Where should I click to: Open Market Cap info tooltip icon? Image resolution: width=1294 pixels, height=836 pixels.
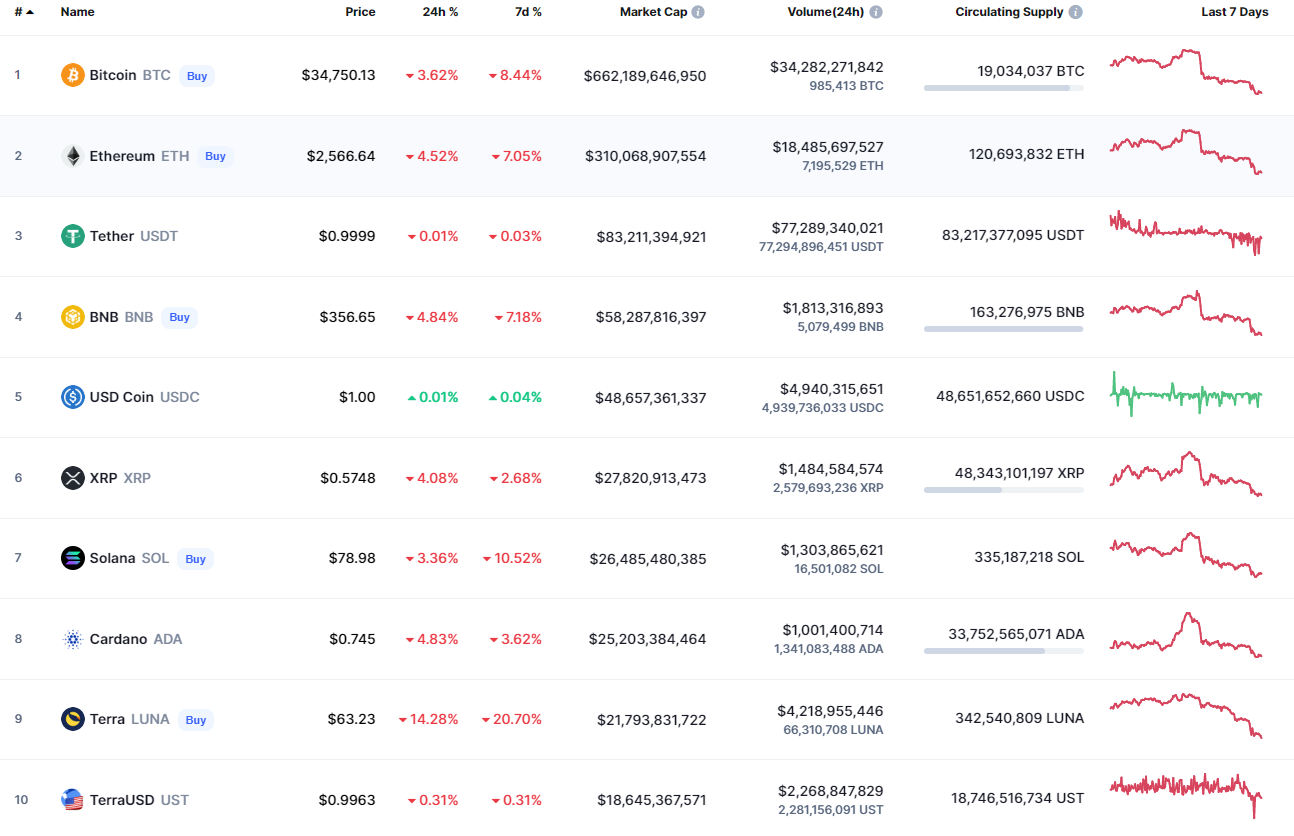pyautogui.click(x=698, y=12)
